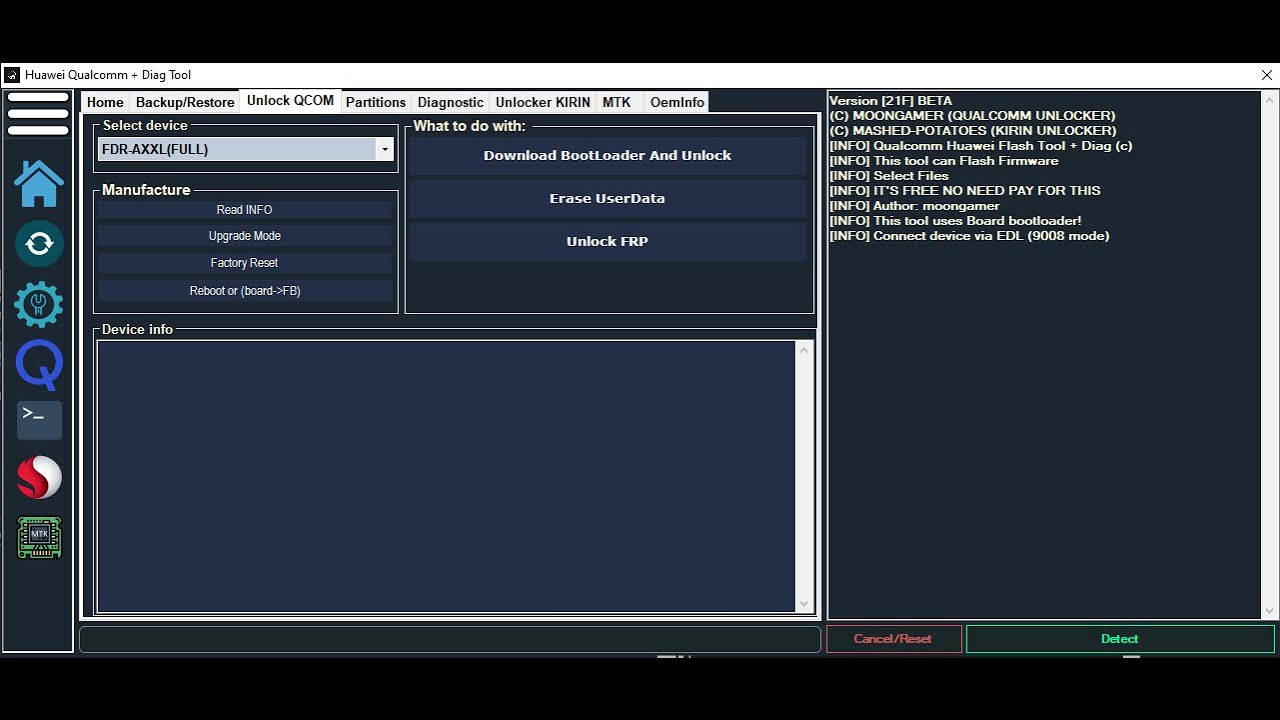Image resolution: width=1280 pixels, height=720 pixels.
Task: Open the Backup/Restore tab
Action: coord(185,102)
